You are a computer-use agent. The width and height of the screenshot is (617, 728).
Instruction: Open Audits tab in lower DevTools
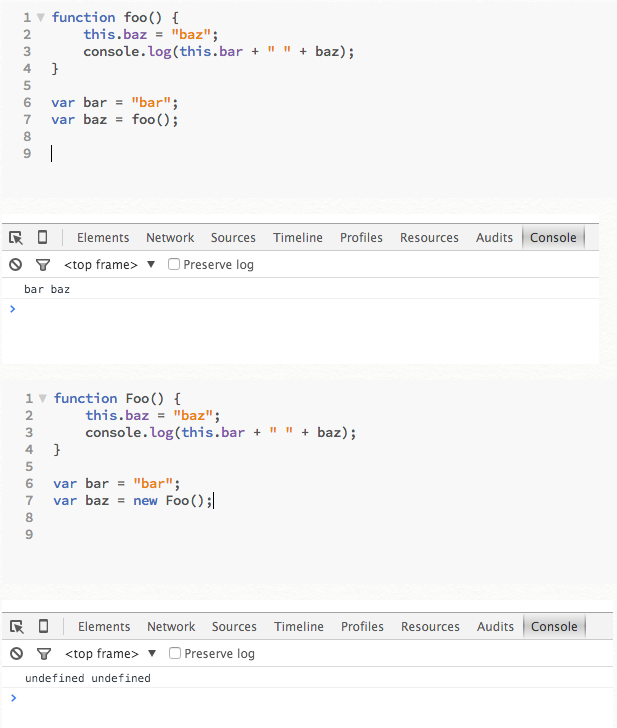coord(495,627)
